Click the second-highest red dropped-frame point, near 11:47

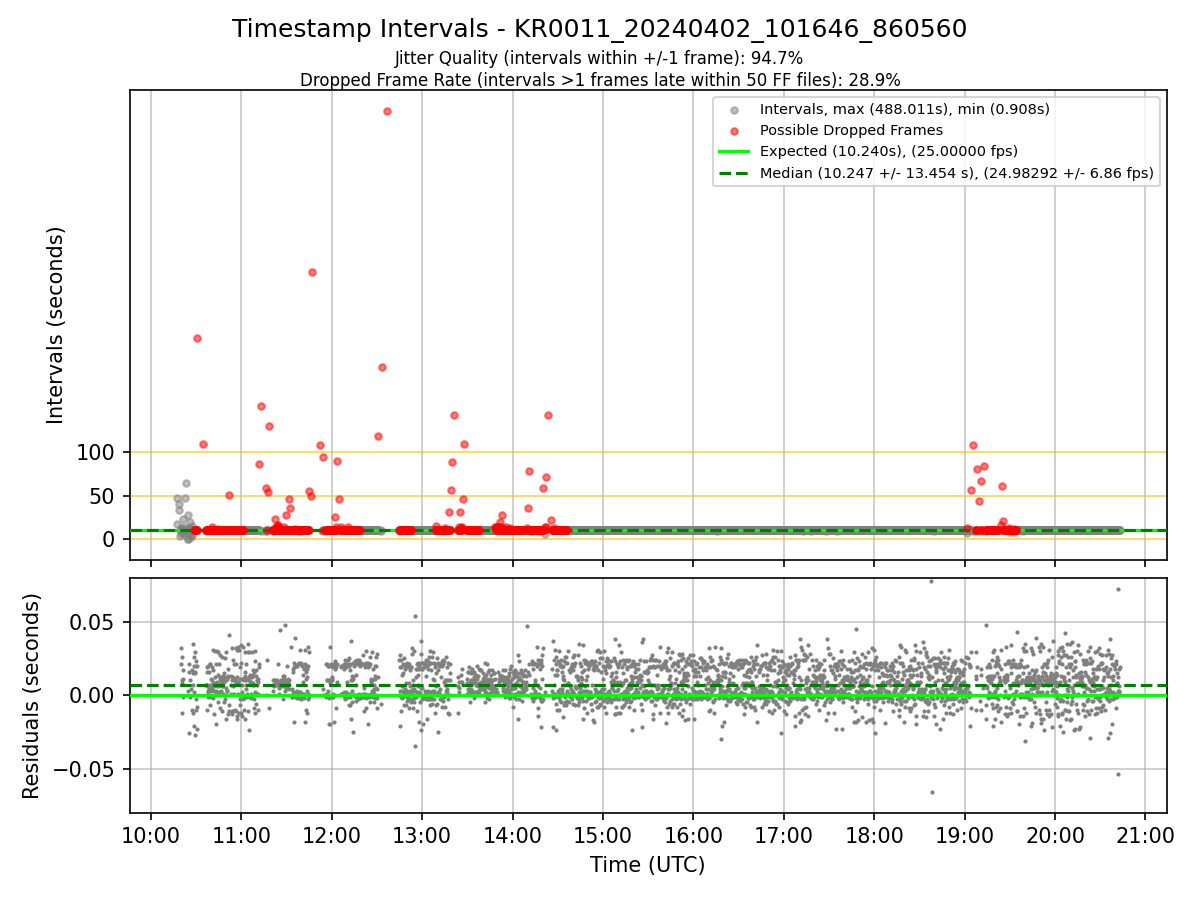tap(312, 272)
